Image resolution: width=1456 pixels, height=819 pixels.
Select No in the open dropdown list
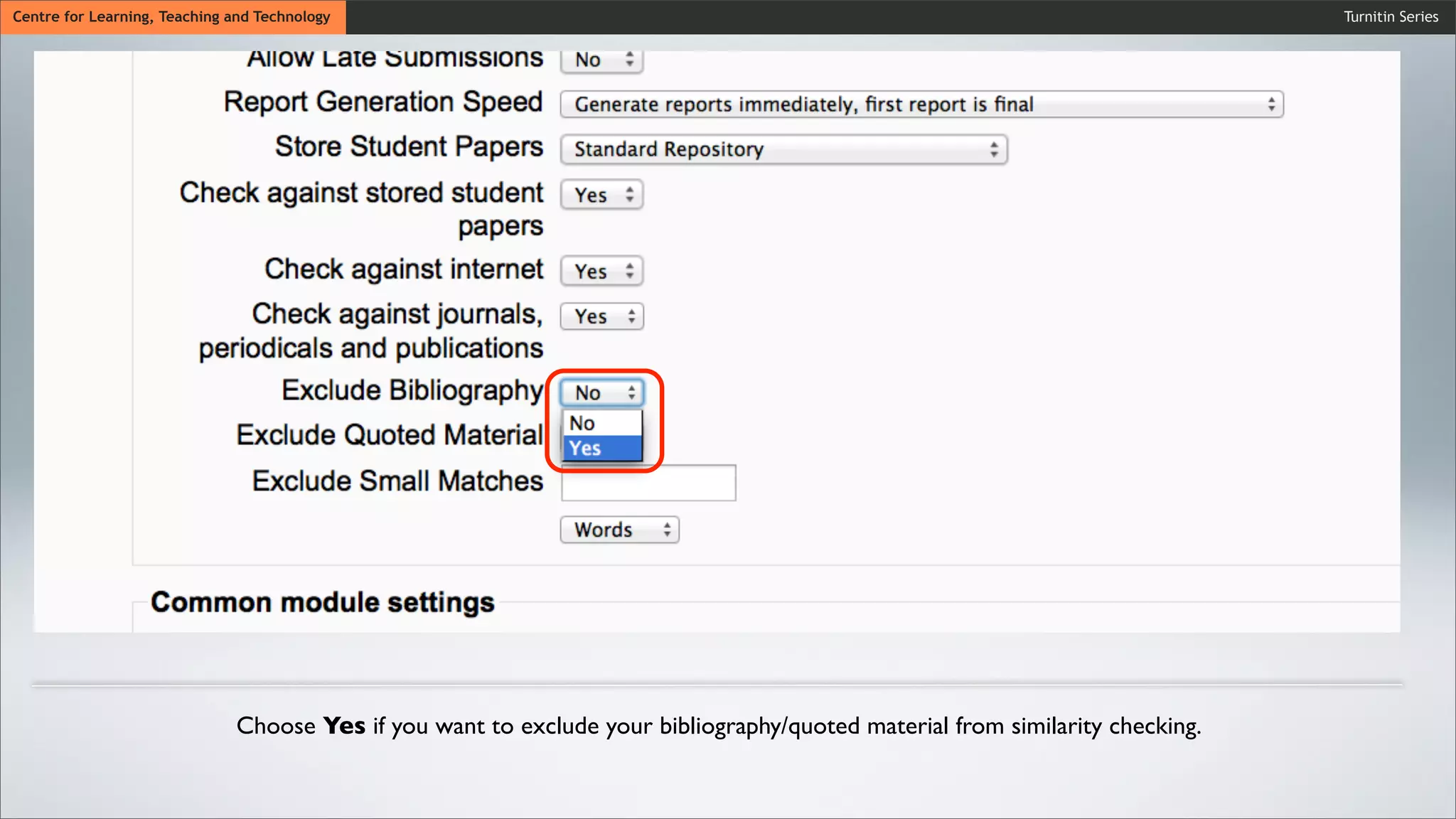pyautogui.click(x=601, y=423)
